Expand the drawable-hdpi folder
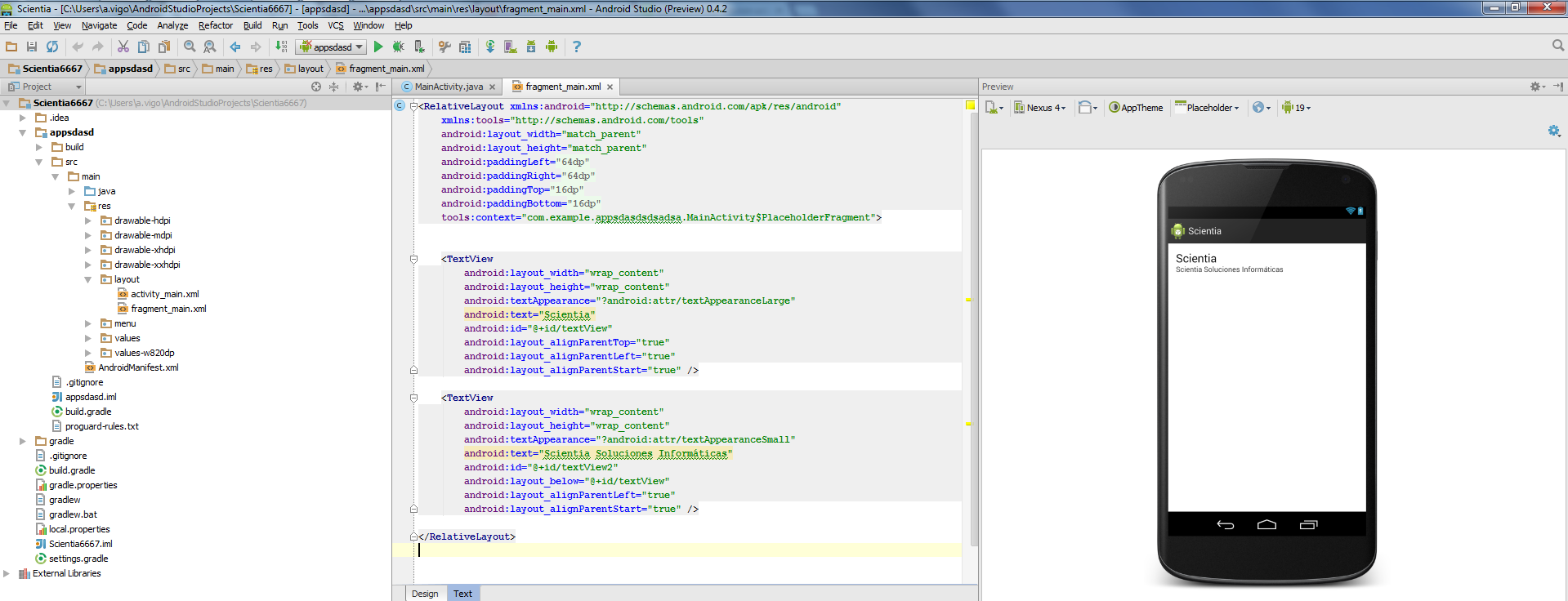 (88, 220)
